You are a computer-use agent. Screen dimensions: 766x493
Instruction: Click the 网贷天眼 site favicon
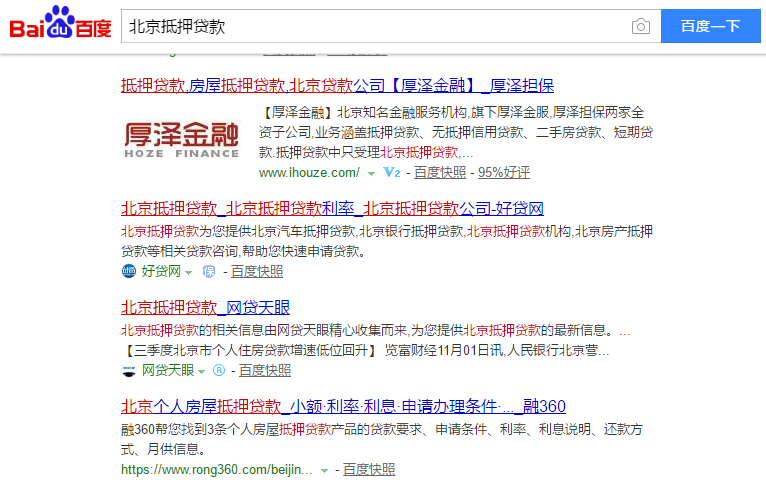[128, 371]
